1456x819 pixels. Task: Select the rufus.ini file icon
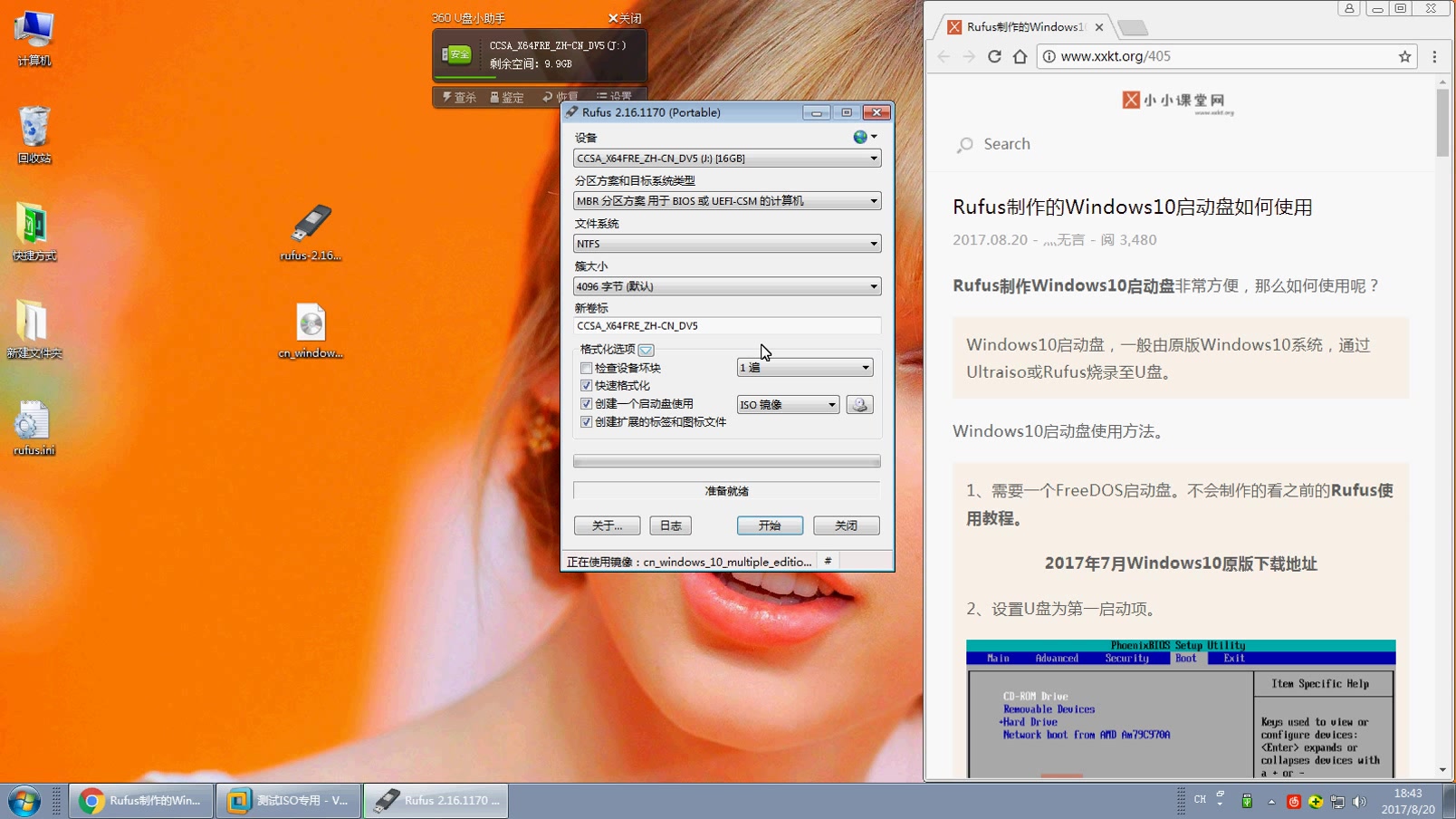point(34,428)
